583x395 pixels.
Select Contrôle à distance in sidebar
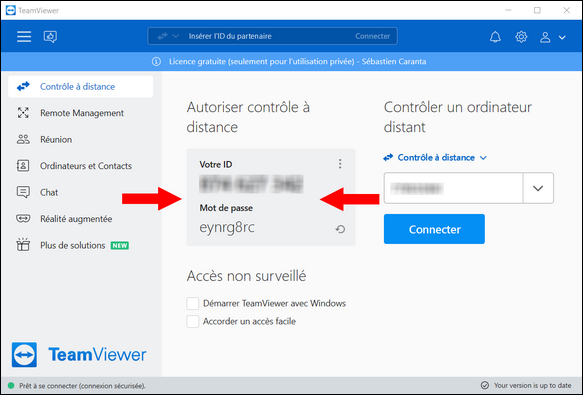(x=81, y=87)
